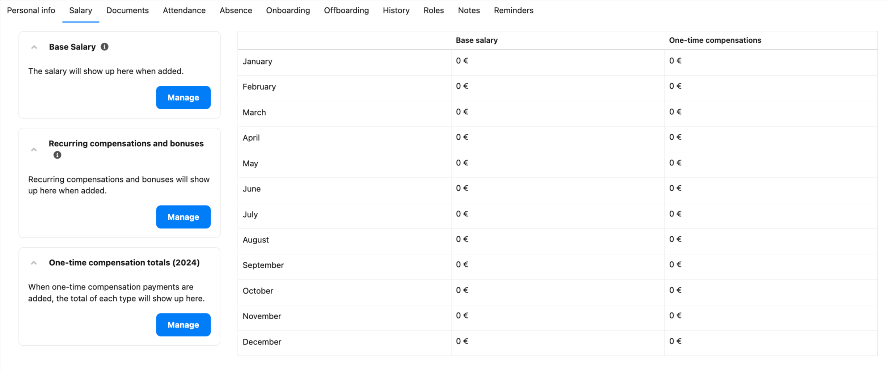Image resolution: width=890 pixels, height=372 pixels.
Task: Collapse the Base Salary card
Action: pos(34,47)
